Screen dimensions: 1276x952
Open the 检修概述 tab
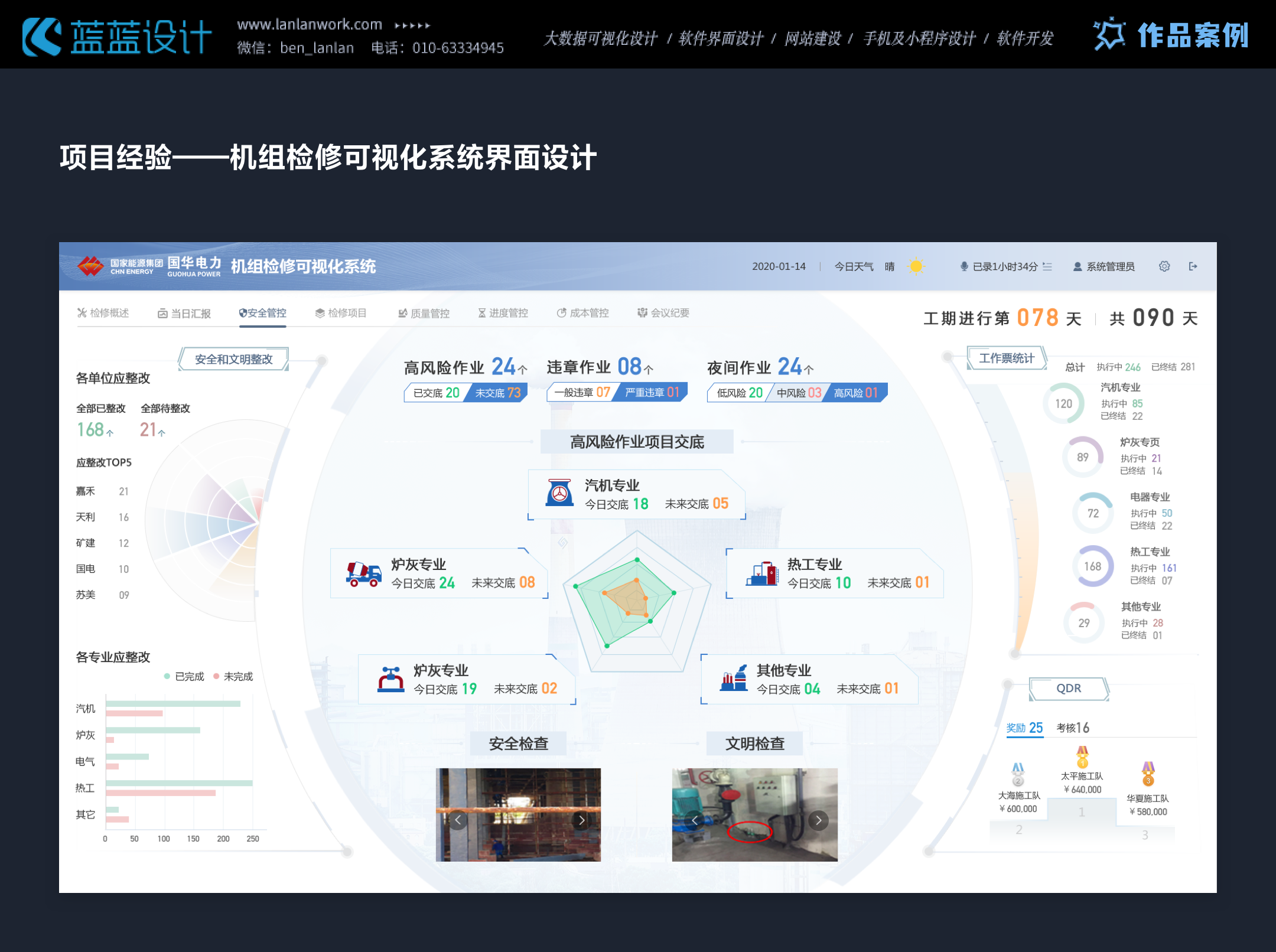click(x=103, y=313)
